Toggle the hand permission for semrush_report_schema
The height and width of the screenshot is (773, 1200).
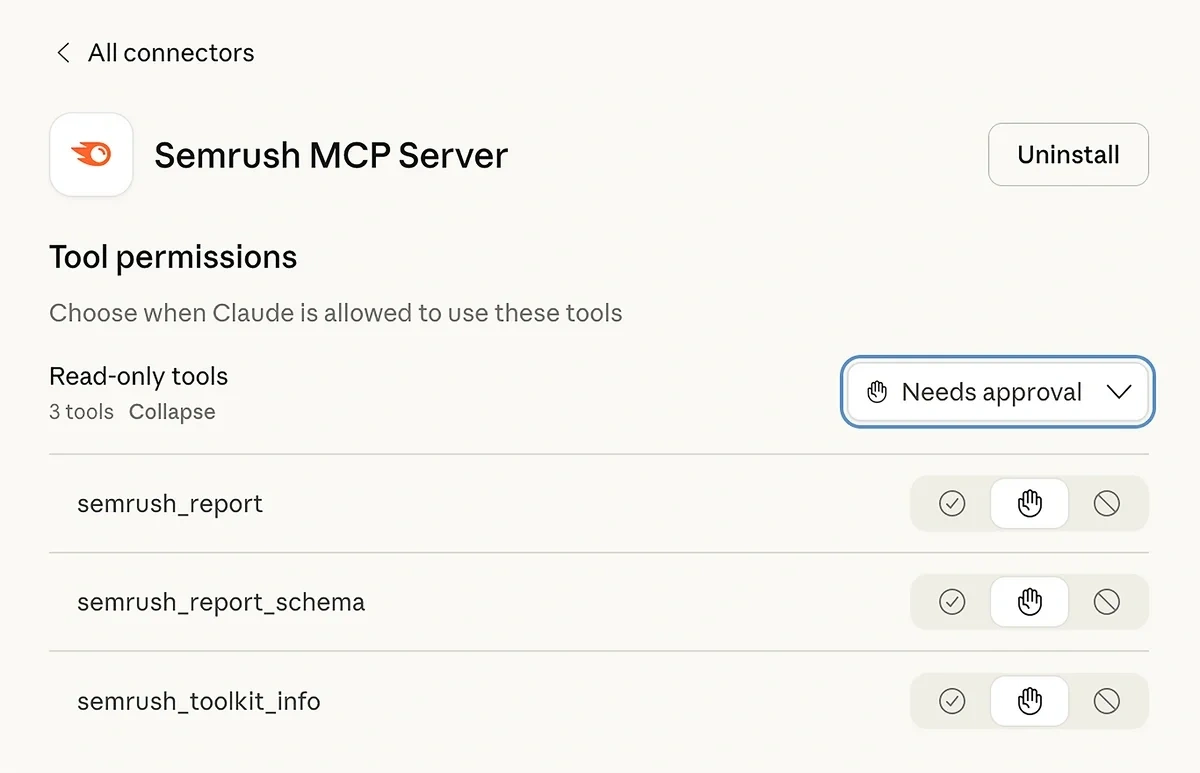1029,602
